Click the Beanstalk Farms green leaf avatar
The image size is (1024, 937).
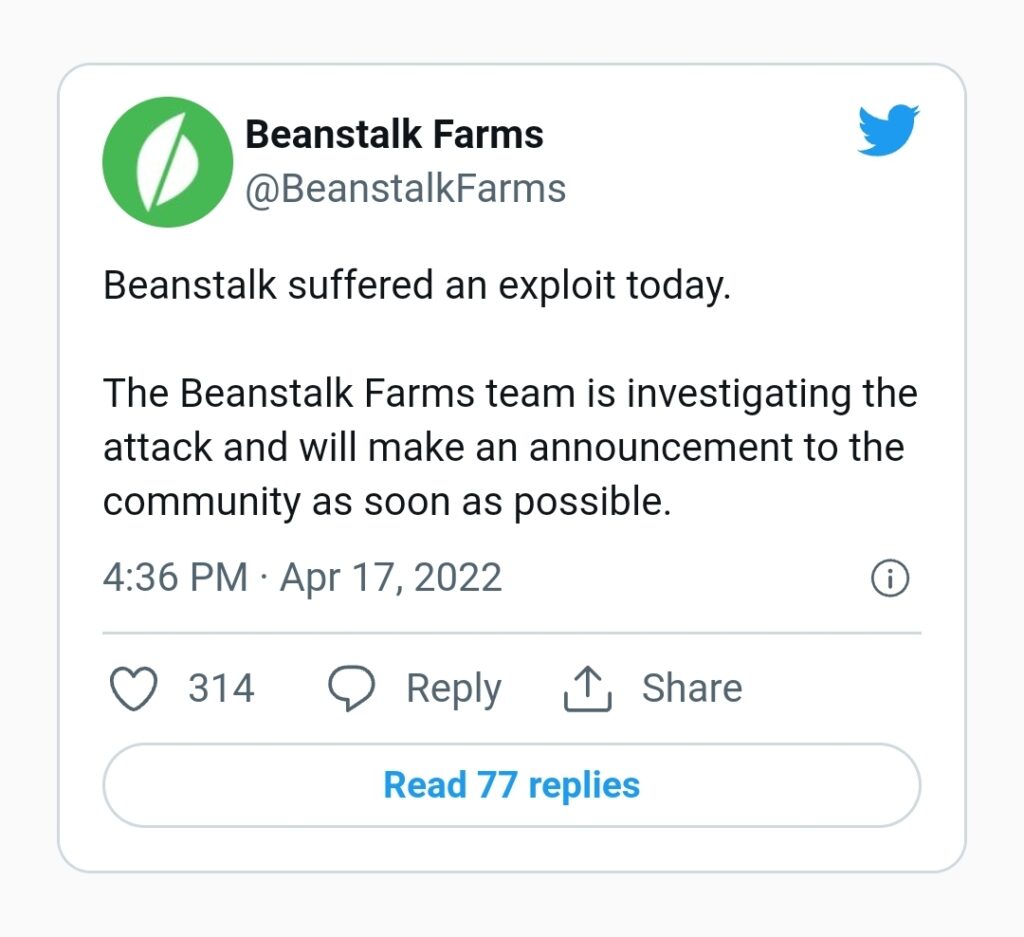click(168, 162)
